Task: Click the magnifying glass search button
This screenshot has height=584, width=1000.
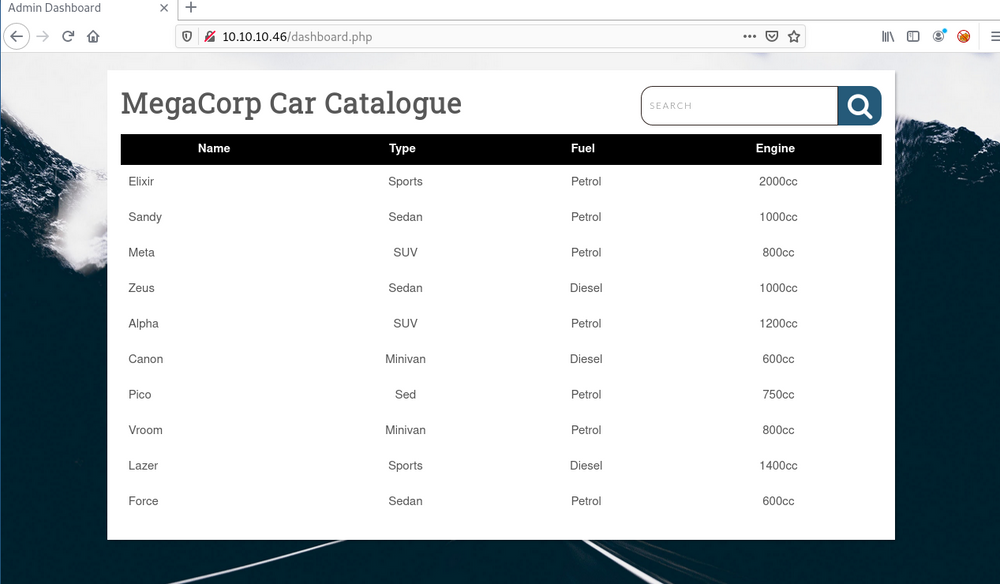Action: [859, 106]
